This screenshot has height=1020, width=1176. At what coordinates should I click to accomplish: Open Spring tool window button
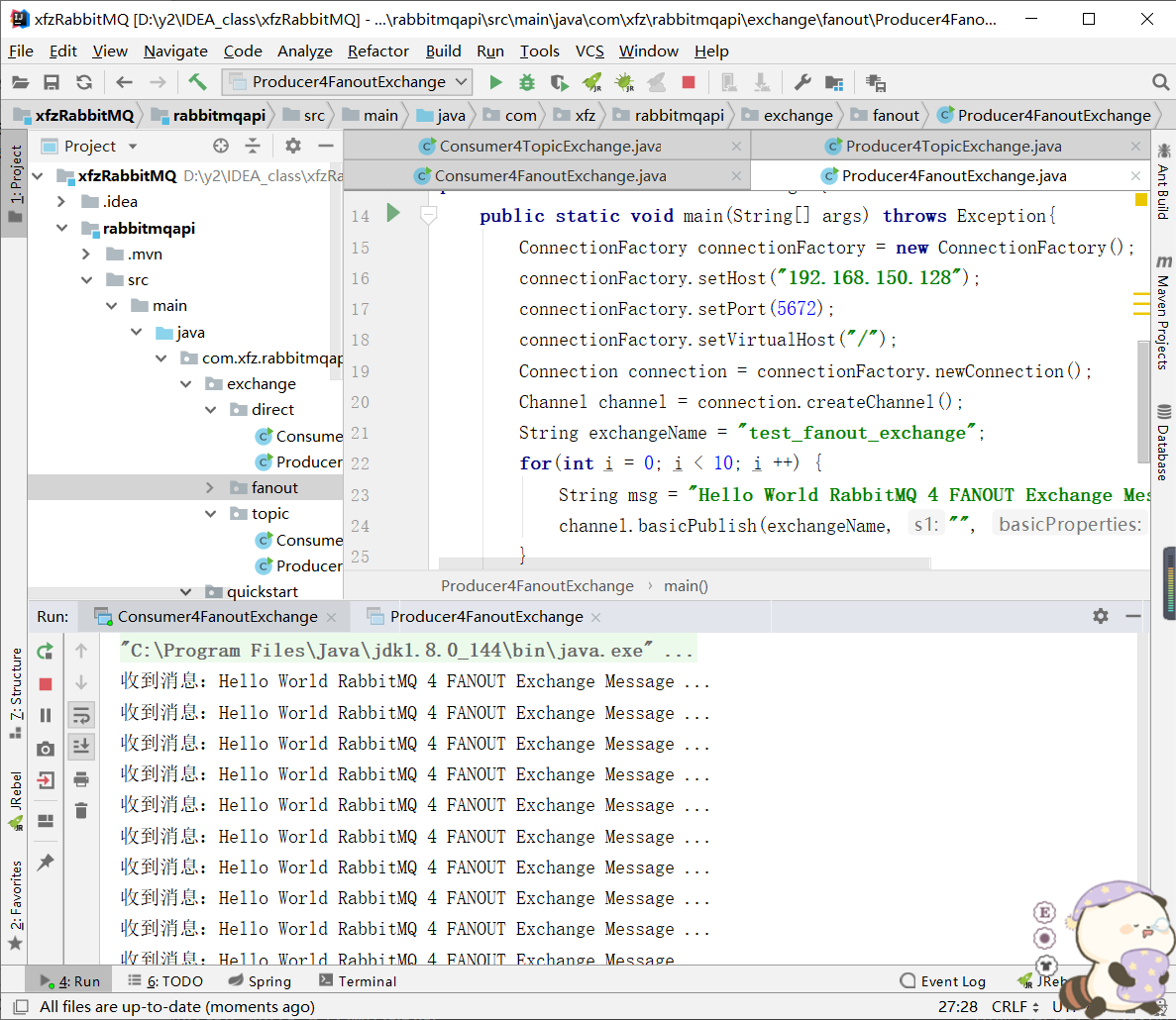click(x=260, y=980)
